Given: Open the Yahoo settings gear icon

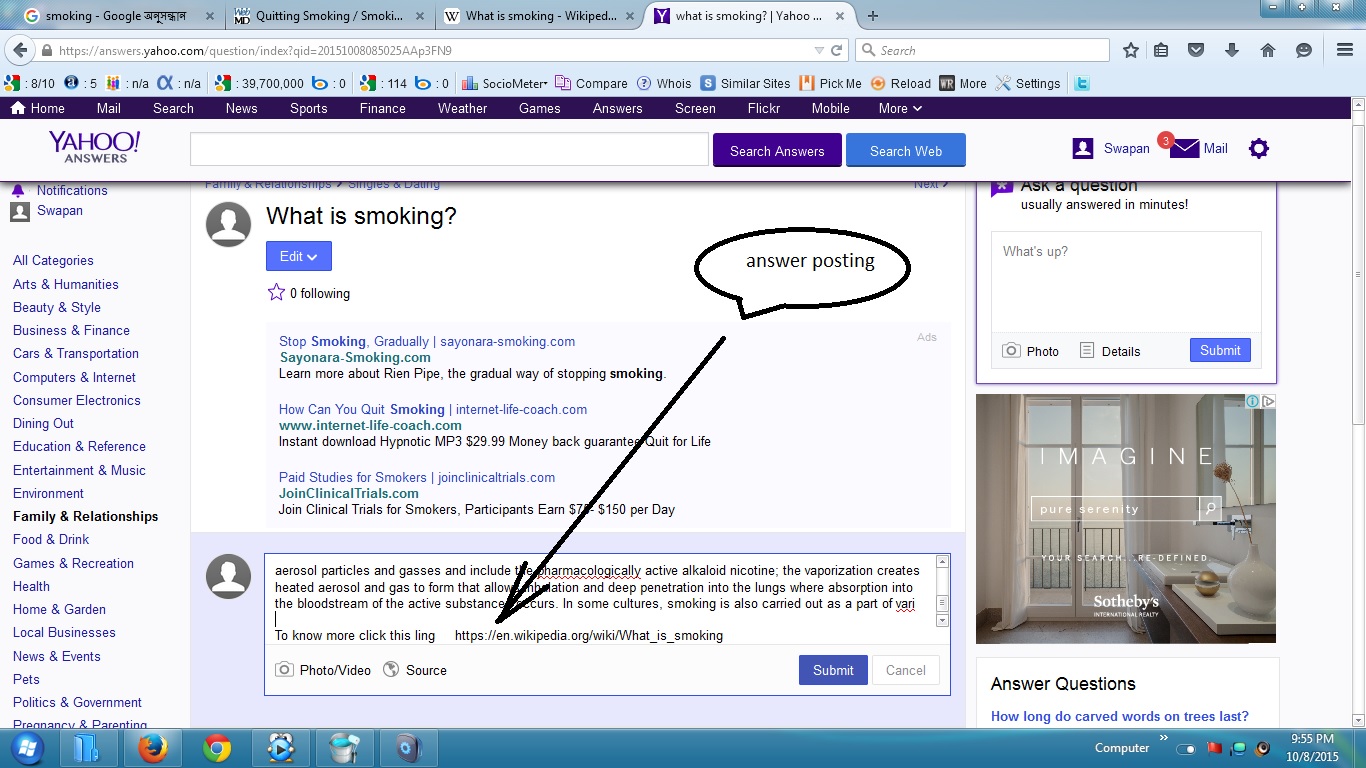Looking at the screenshot, I should pyautogui.click(x=1259, y=148).
